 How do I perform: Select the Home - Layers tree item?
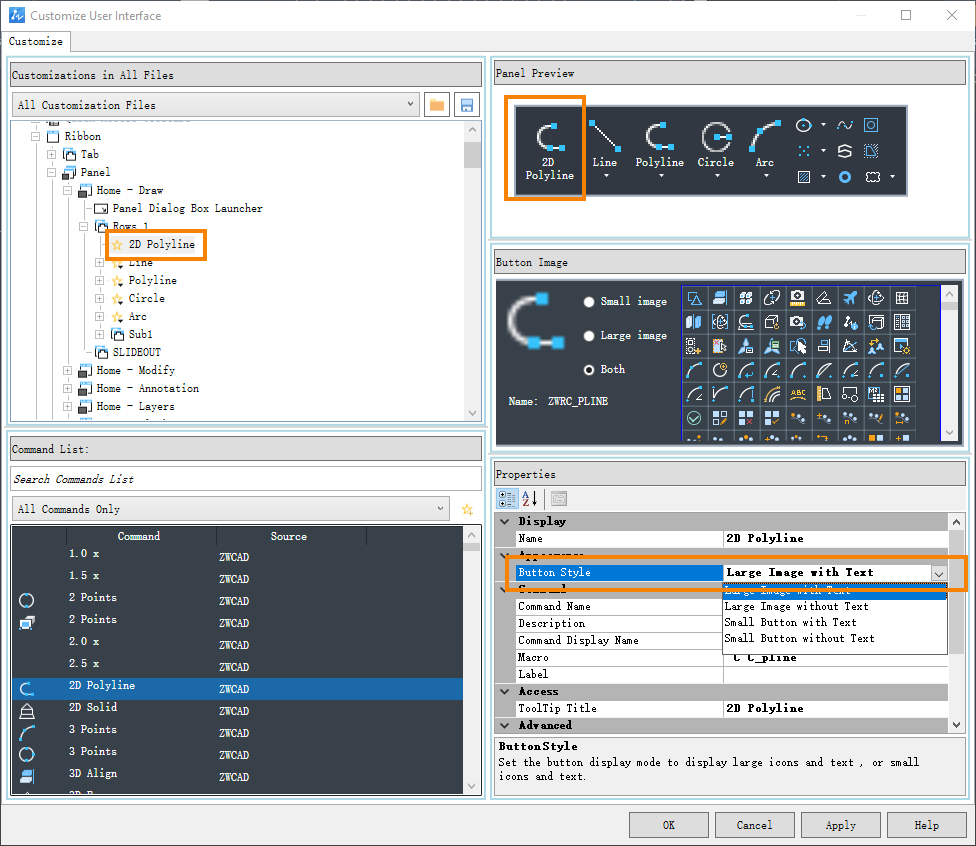coord(135,407)
